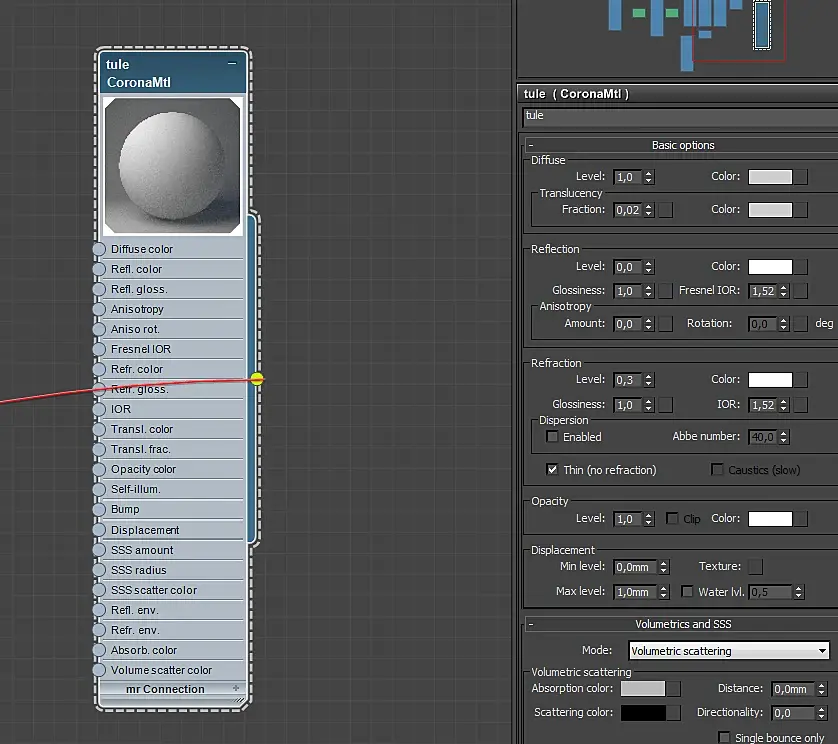838x744 pixels.
Task: Click the Bump input socket
Action: (x=99, y=509)
